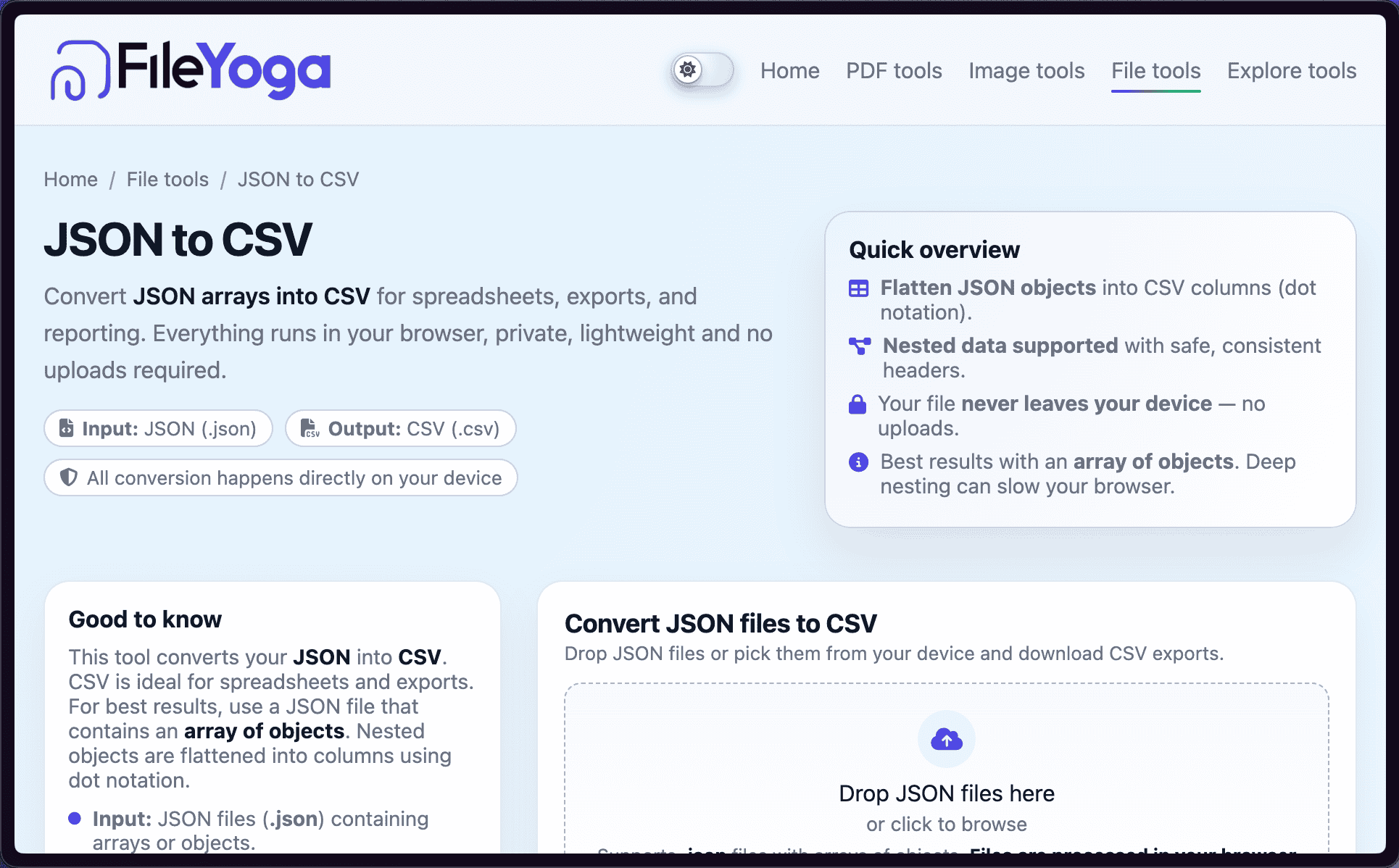
Task: Open the Image tools menu
Action: pos(1026,71)
